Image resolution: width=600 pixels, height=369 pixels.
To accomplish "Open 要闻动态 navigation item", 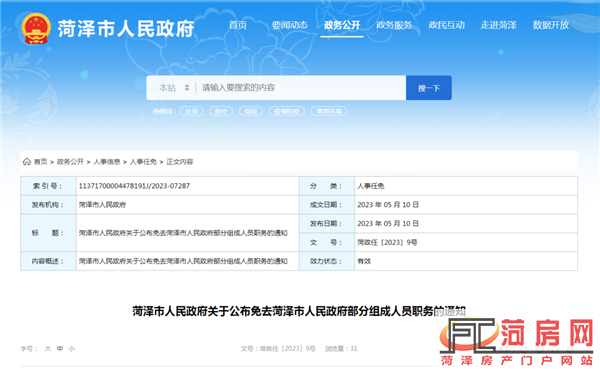I will 290,25.
